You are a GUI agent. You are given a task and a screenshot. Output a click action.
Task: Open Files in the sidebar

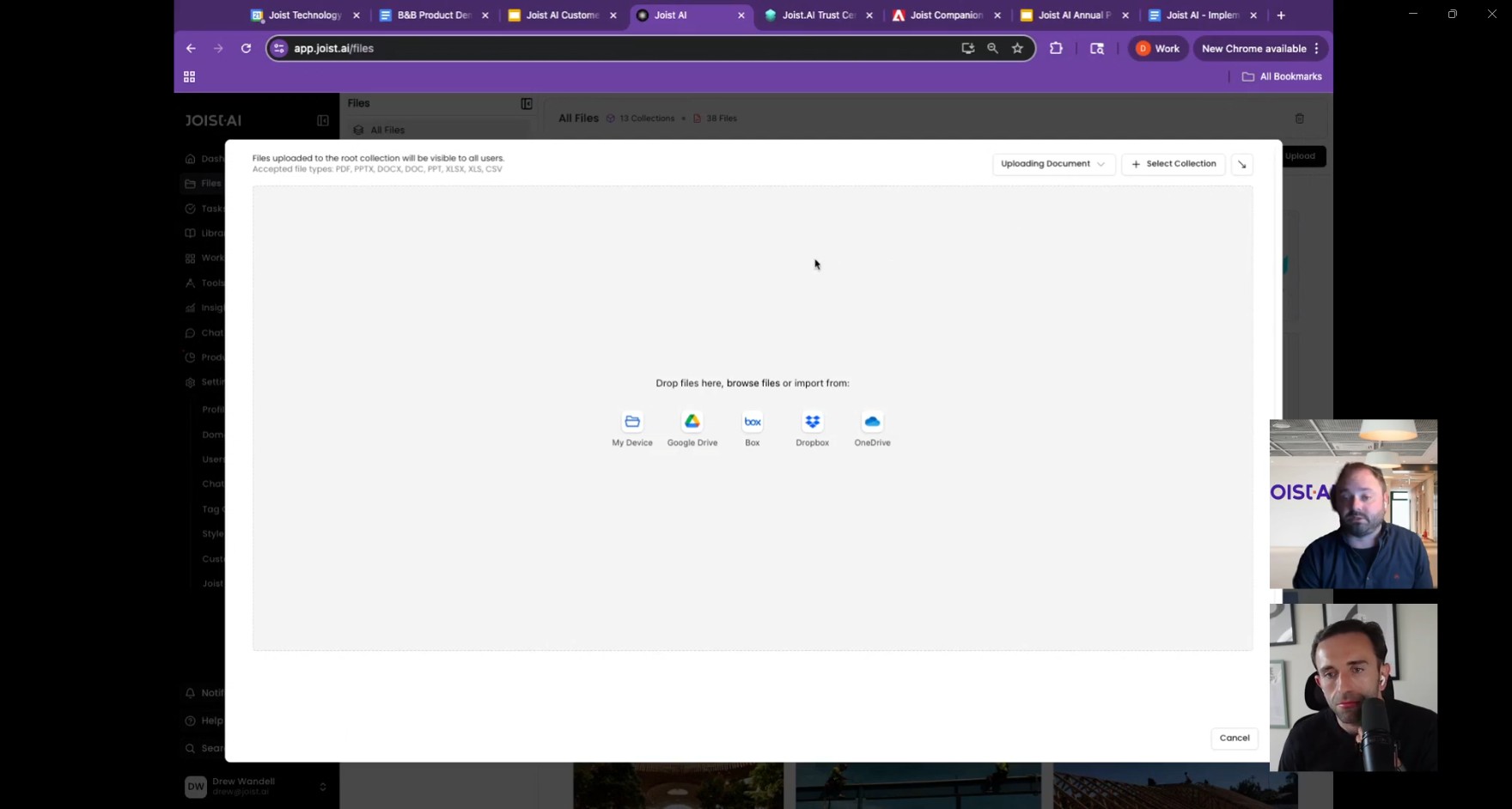coord(204,183)
